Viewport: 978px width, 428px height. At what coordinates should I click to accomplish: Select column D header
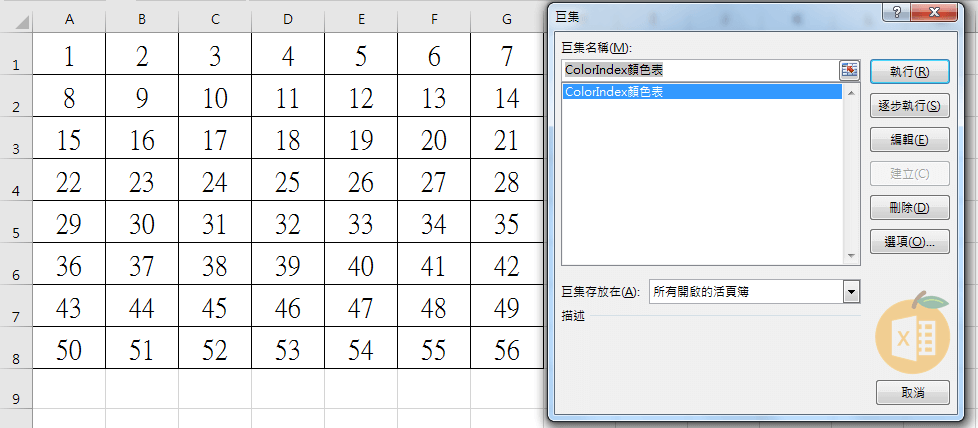coord(288,19)
